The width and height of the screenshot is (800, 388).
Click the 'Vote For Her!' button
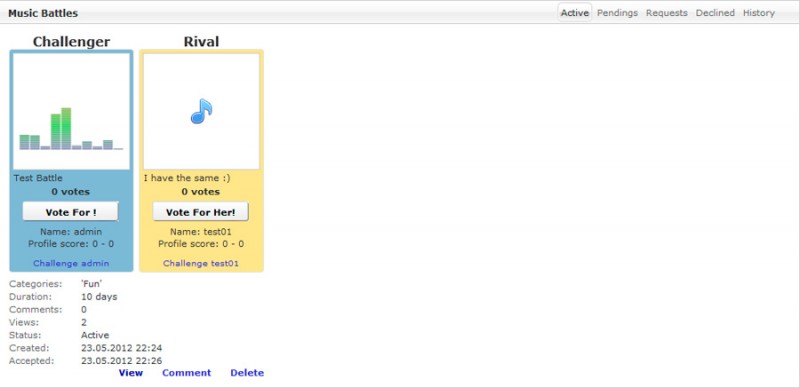[x=201, y=212]
